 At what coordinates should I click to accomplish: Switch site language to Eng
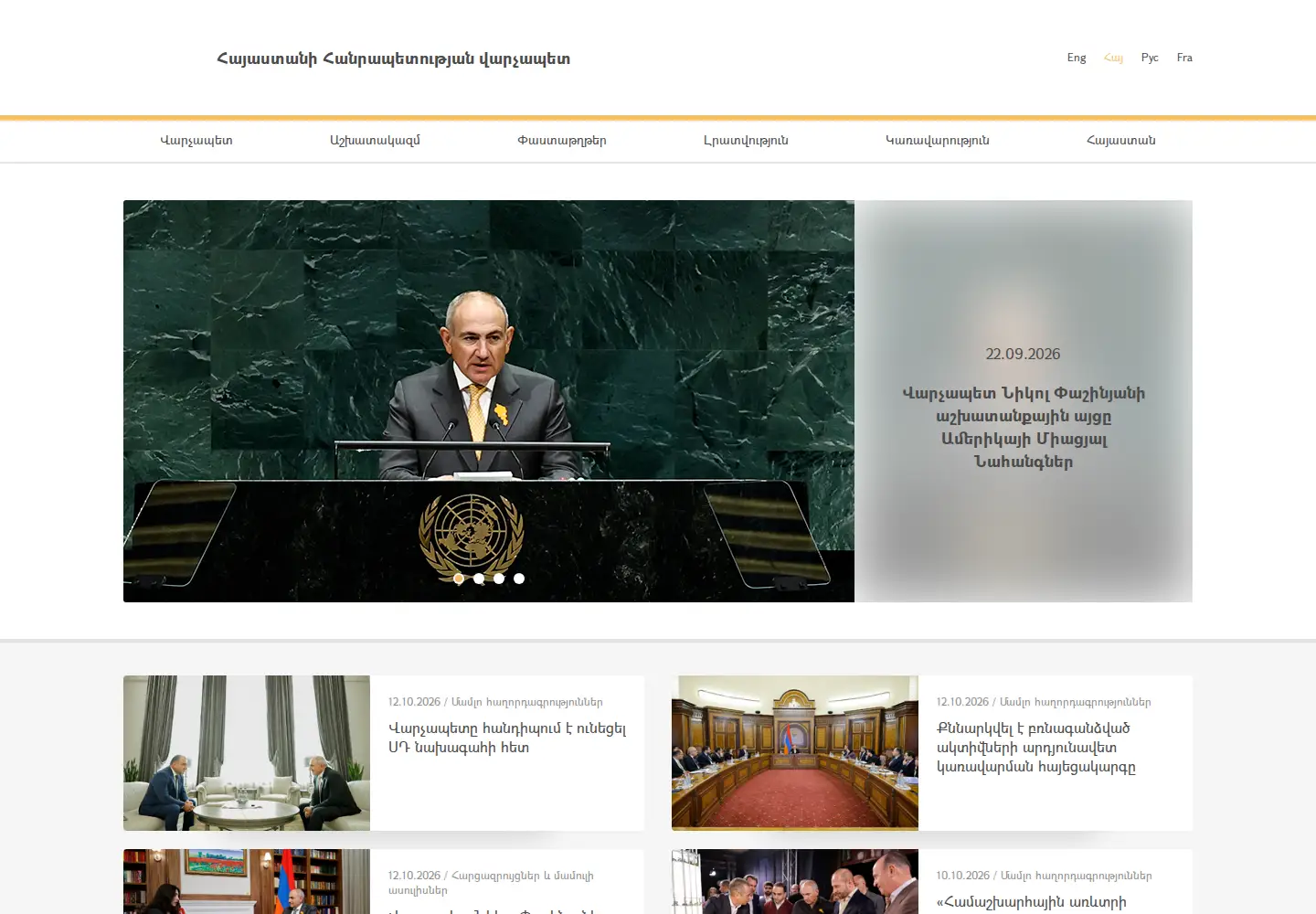[x=1077, y=58]
